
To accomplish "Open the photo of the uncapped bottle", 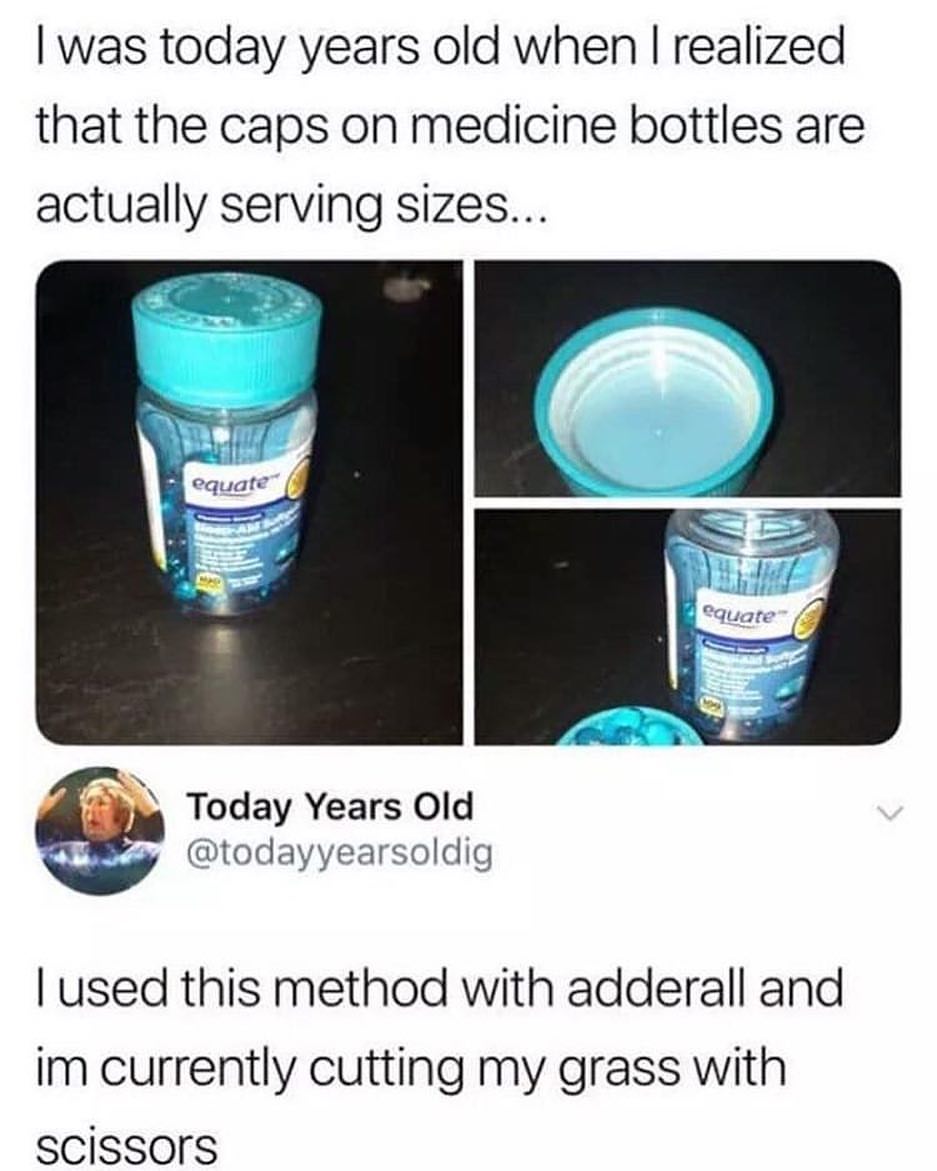I will point(688,627).
